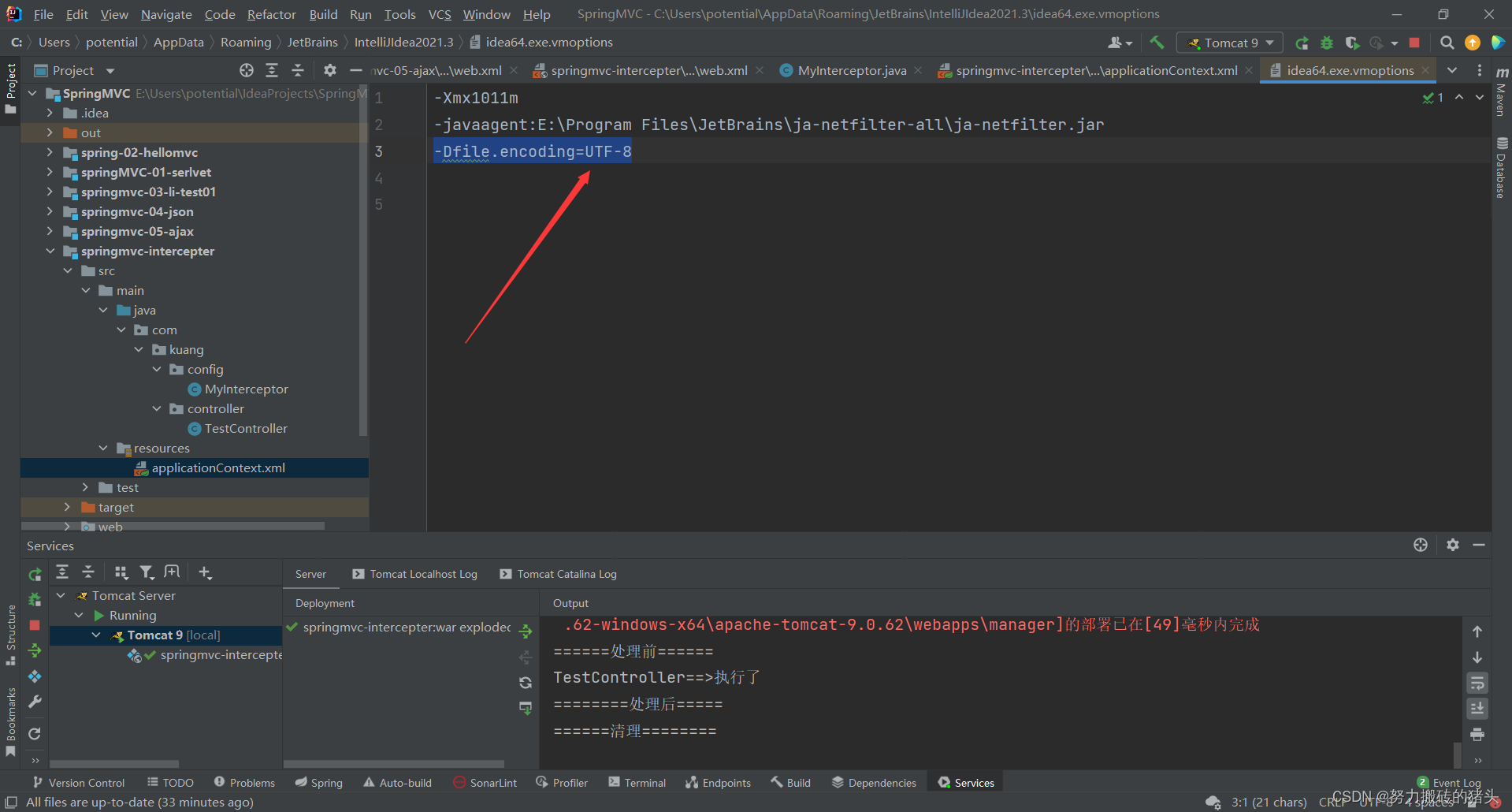Toggle the Database tool window button
Screen dimensions: 1512x812
[1502, 167]
